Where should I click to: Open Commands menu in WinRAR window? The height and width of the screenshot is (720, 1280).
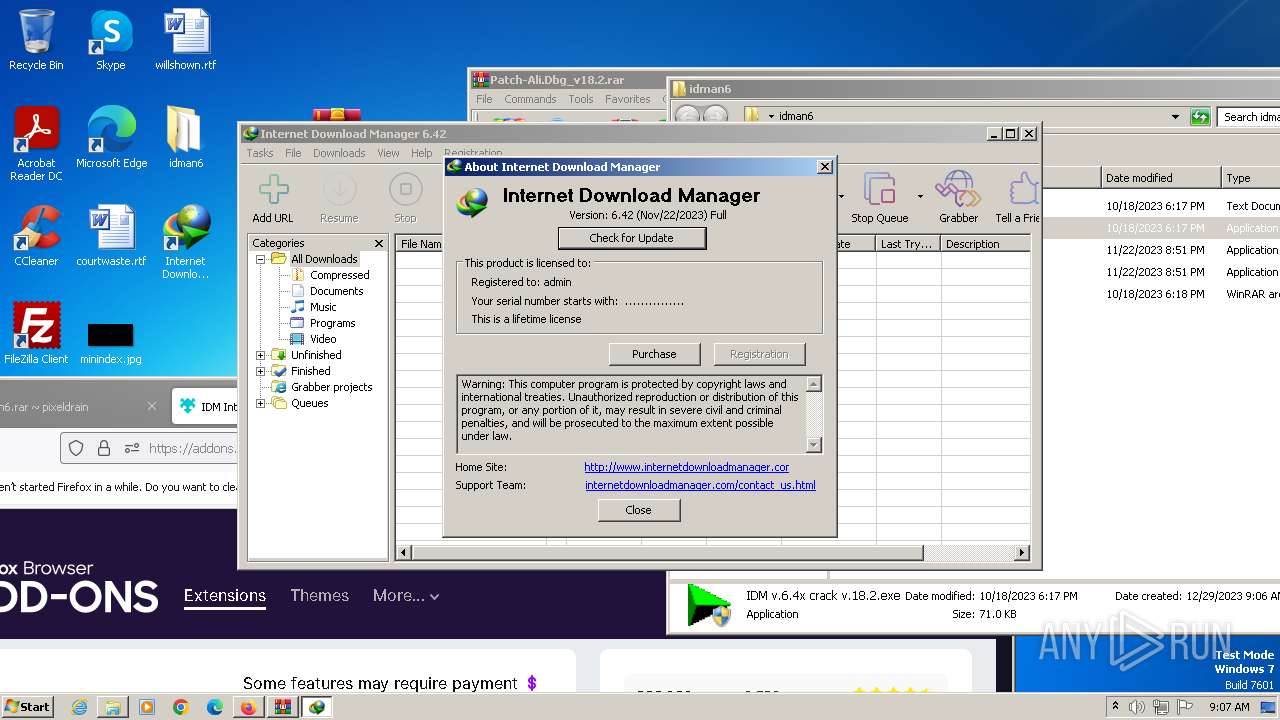(530, 99)
